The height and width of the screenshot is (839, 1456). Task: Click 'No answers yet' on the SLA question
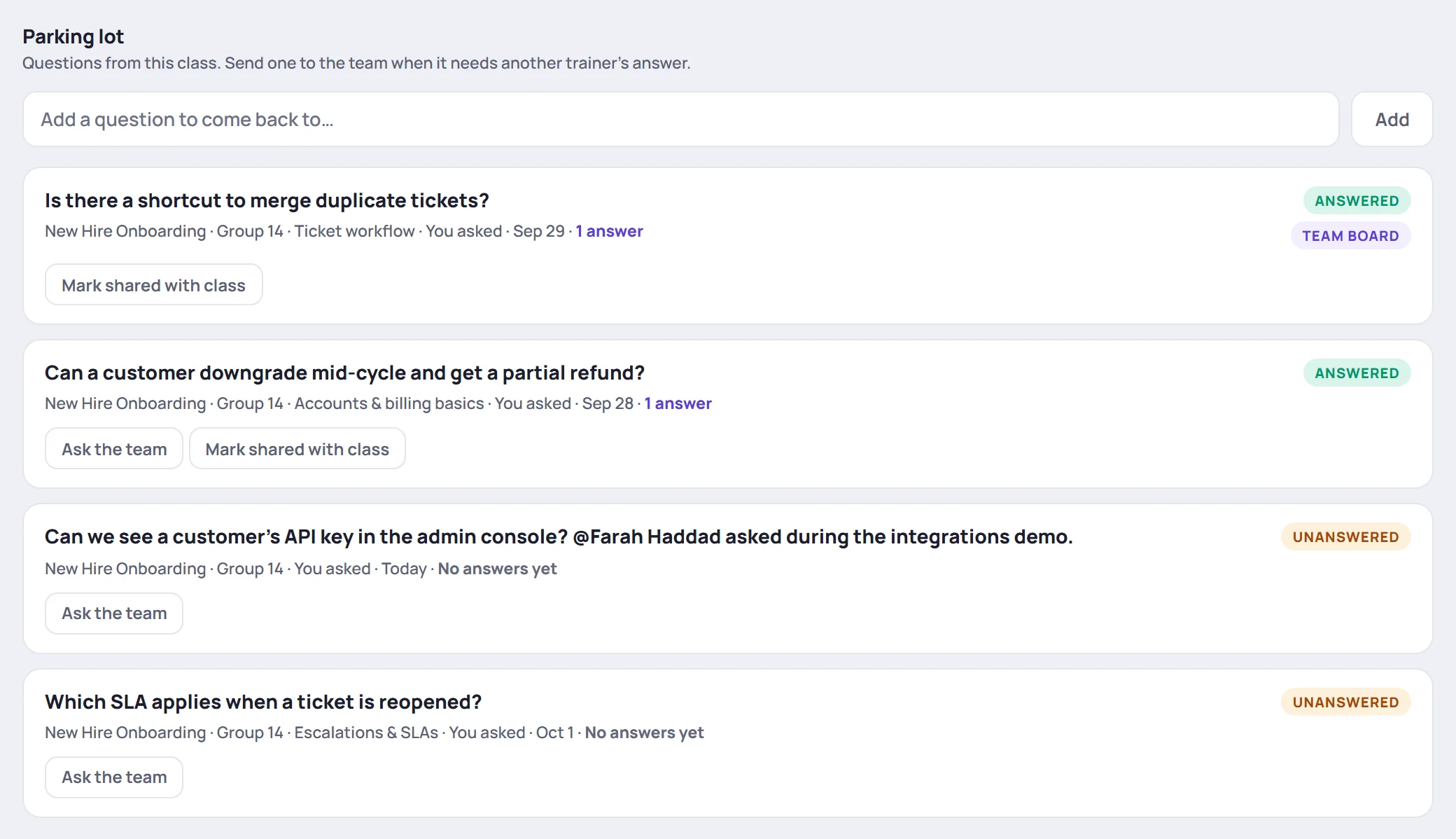coord(644,733)
